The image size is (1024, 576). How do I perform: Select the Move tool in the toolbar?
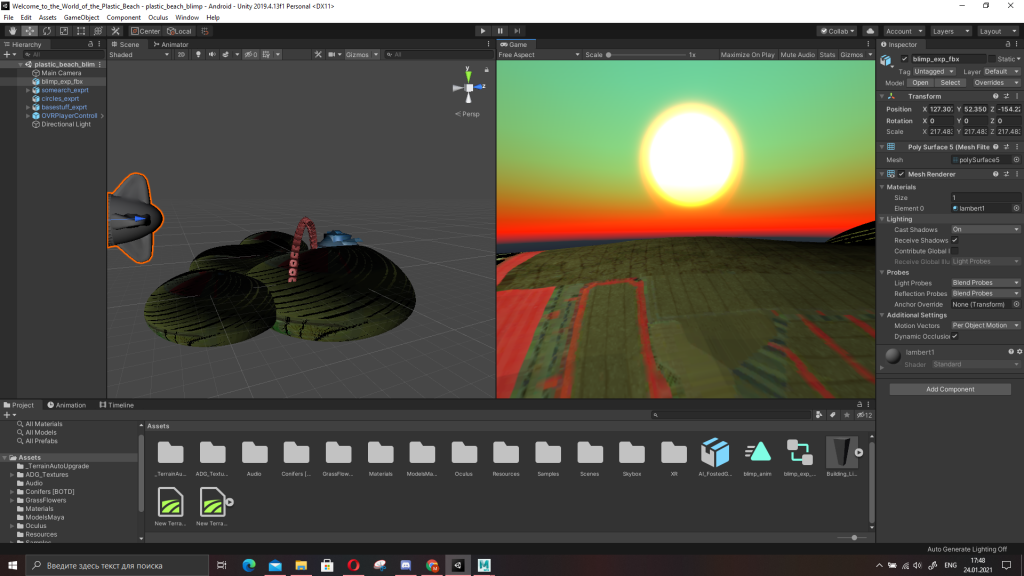(x=29, y=31)
